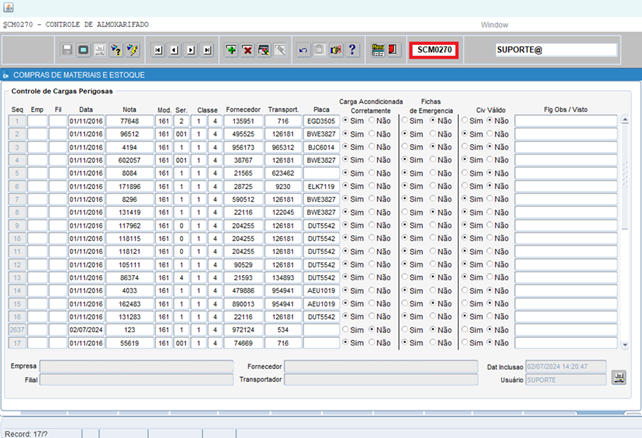Viewport: 642px width, 438px height.
Task: Click the table scrollbar up arrow
Action: tap(624, 120)
